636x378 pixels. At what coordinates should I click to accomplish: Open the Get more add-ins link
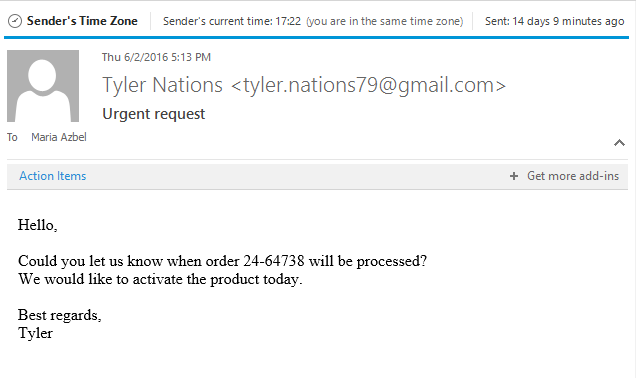tap(573, 176)
